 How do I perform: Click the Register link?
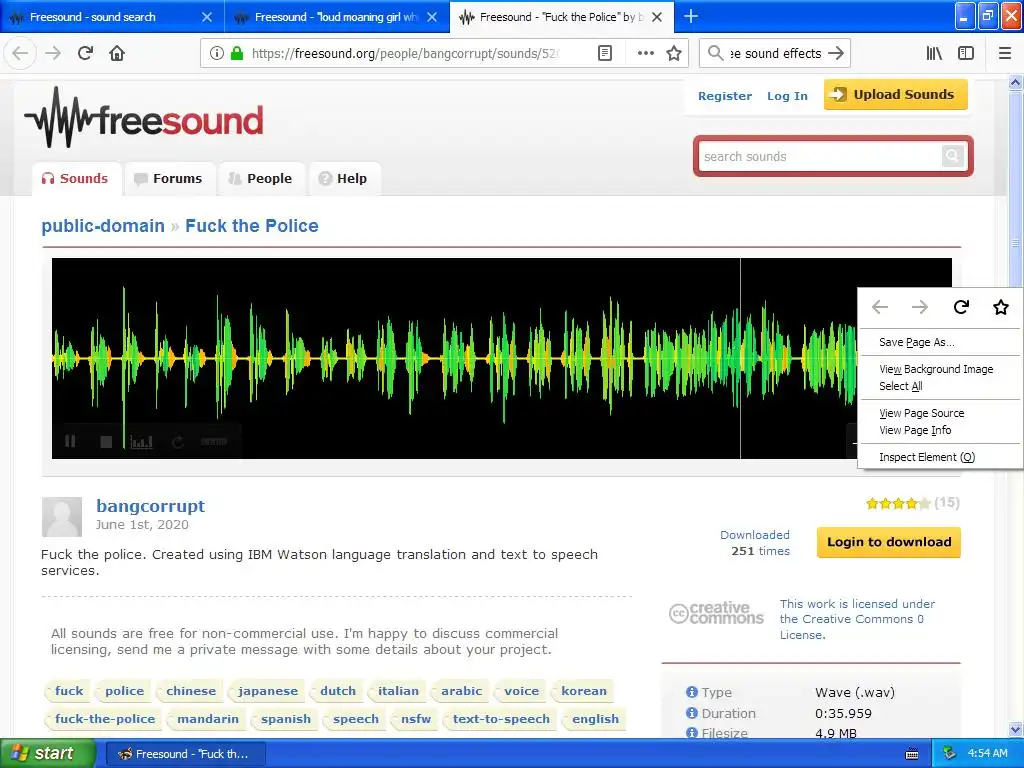tap(725, 96)
